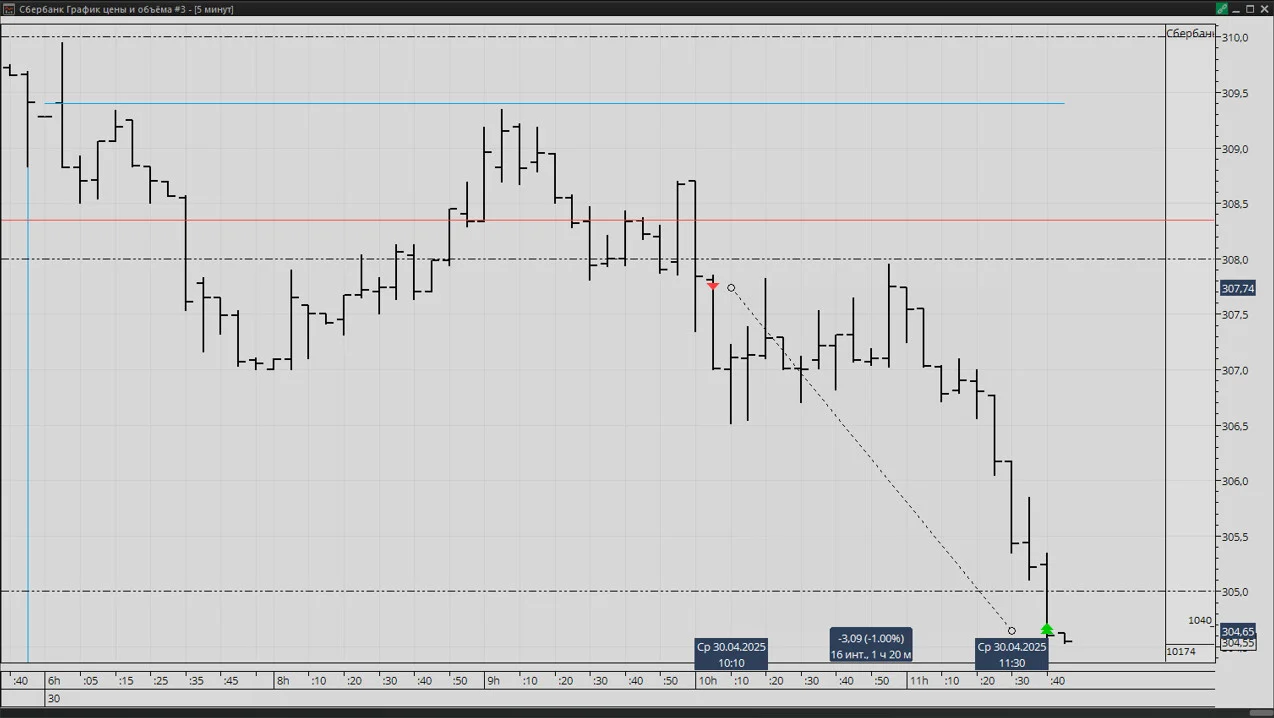Select the blue horizontal level line
Image resolution: width=1274 pixels, height=718 pixels.
pos(554,103)
